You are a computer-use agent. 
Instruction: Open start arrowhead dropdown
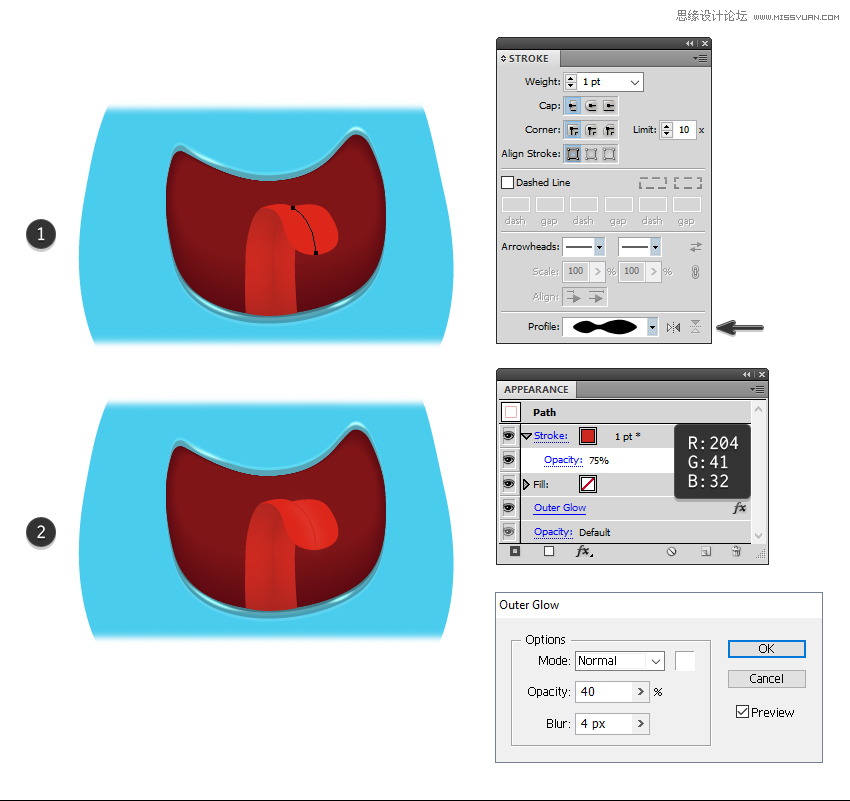coord(599,247)
